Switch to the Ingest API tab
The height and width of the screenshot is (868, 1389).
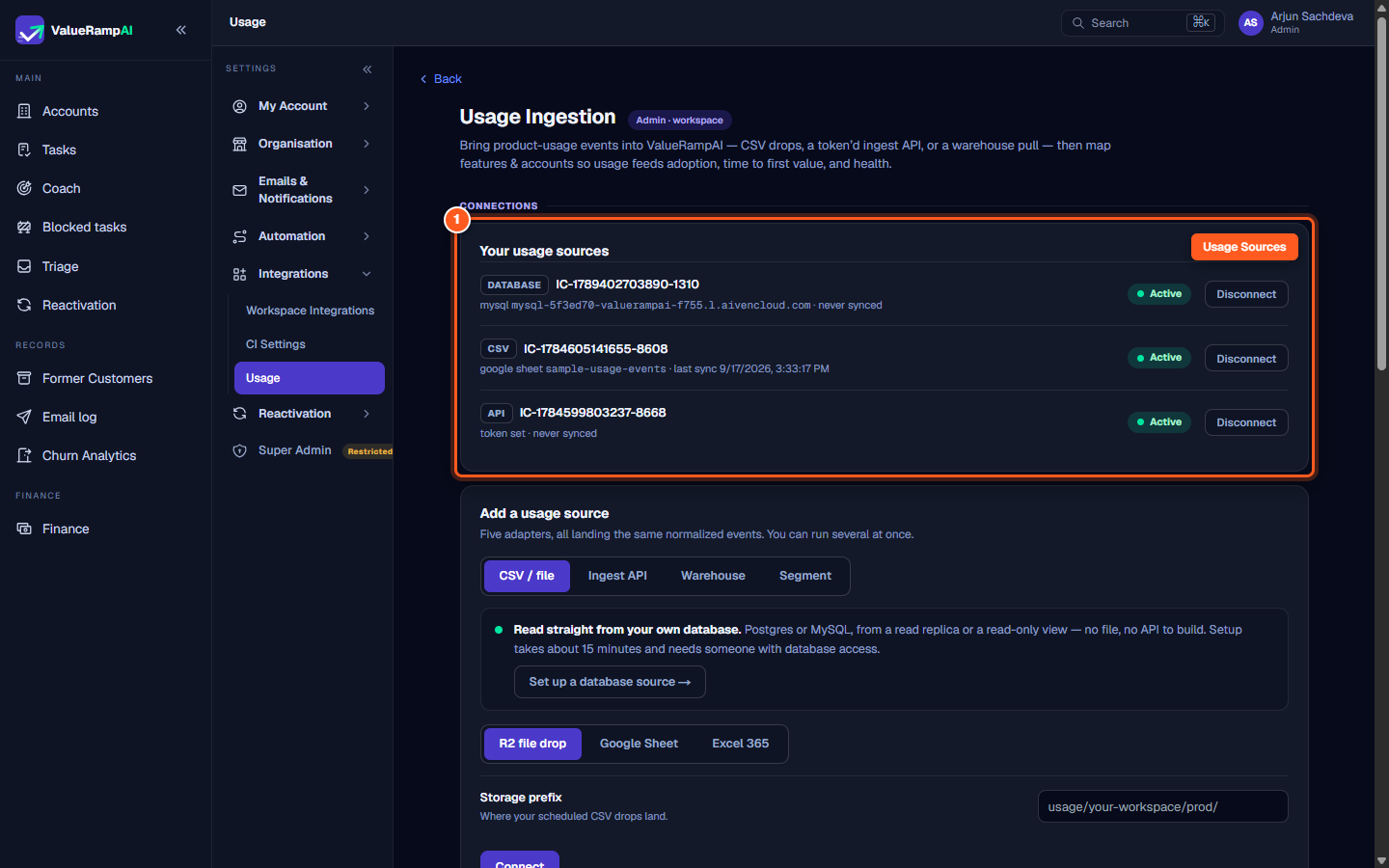617,576
